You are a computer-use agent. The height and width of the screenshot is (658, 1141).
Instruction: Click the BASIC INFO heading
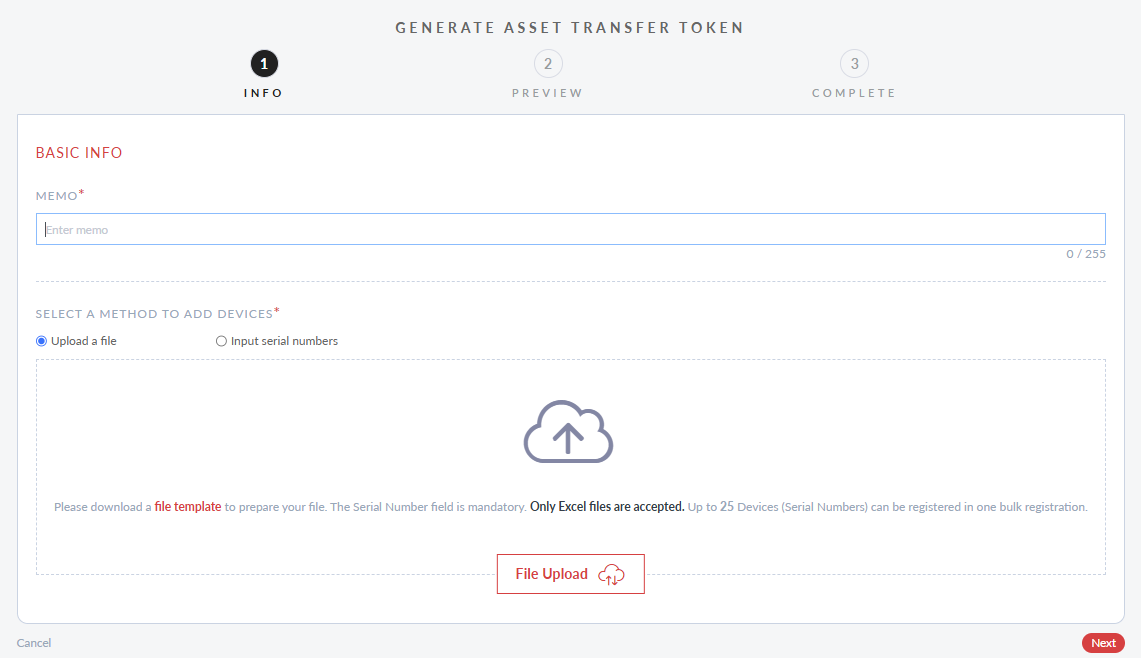click(x=78, y=152)
